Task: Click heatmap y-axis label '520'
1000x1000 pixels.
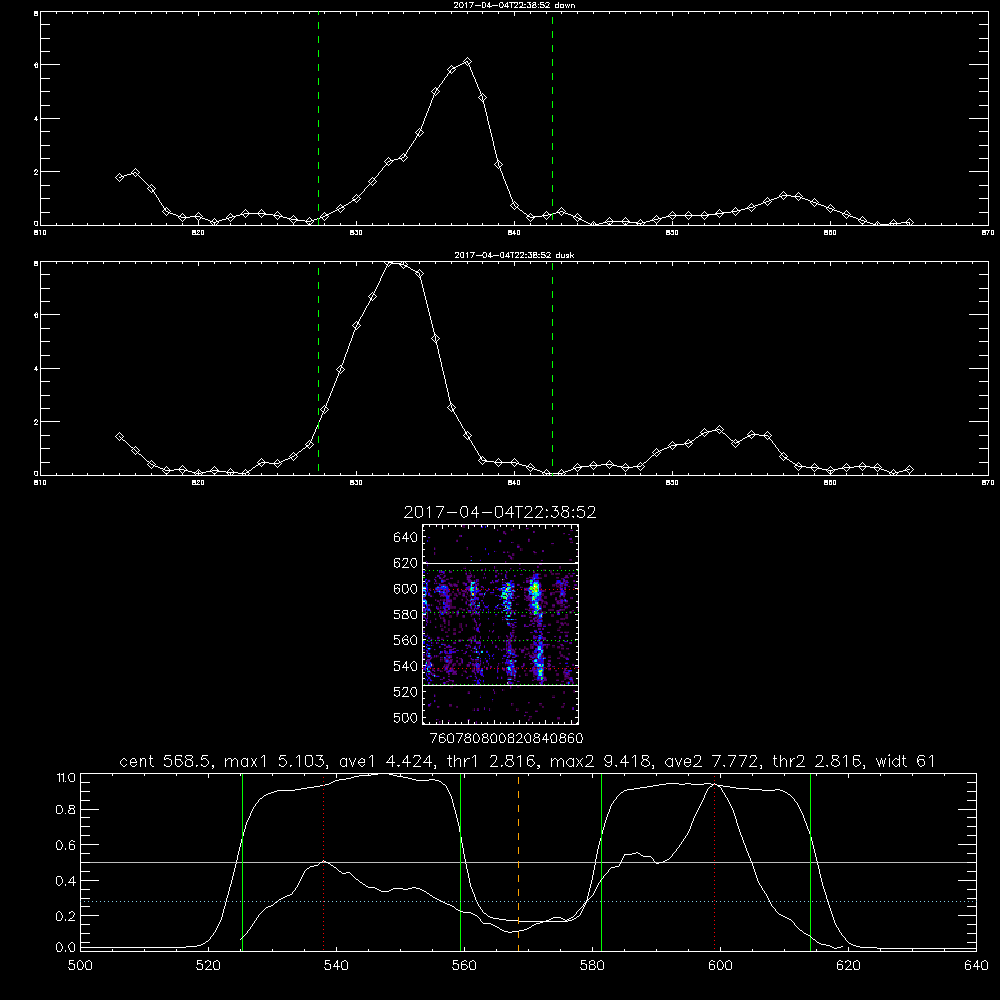Action: point(406,692)
